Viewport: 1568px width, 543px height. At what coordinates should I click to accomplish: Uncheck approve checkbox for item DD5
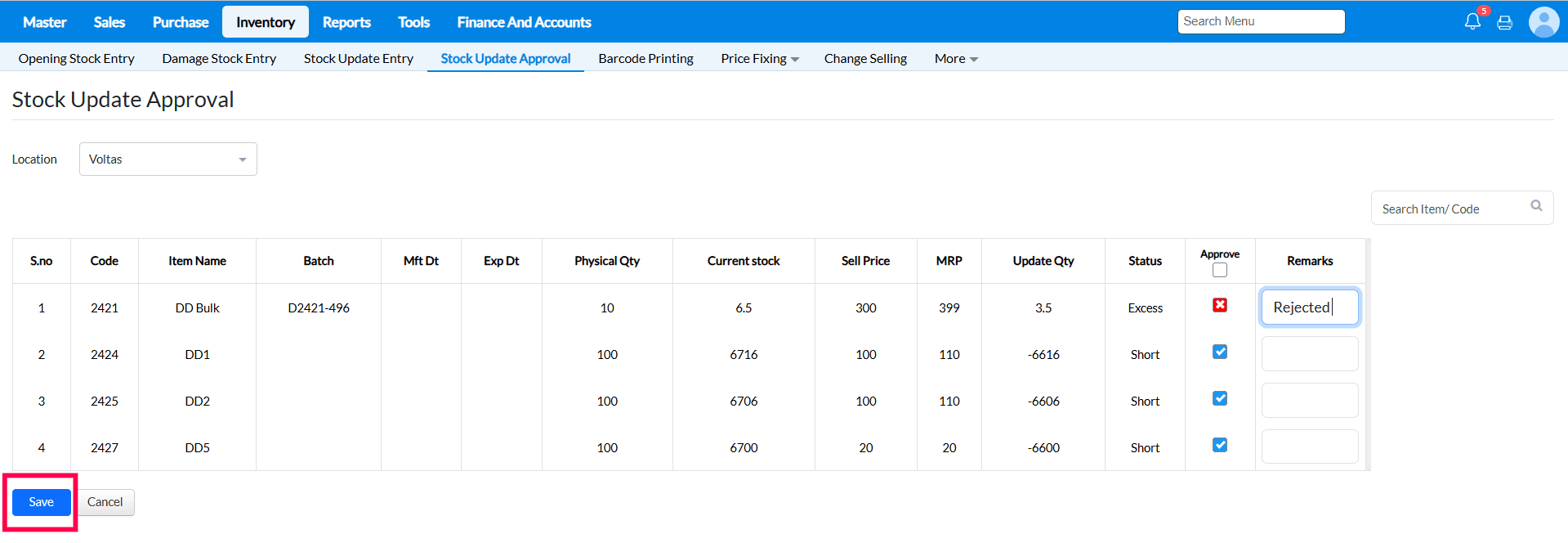coord(1220,446)
